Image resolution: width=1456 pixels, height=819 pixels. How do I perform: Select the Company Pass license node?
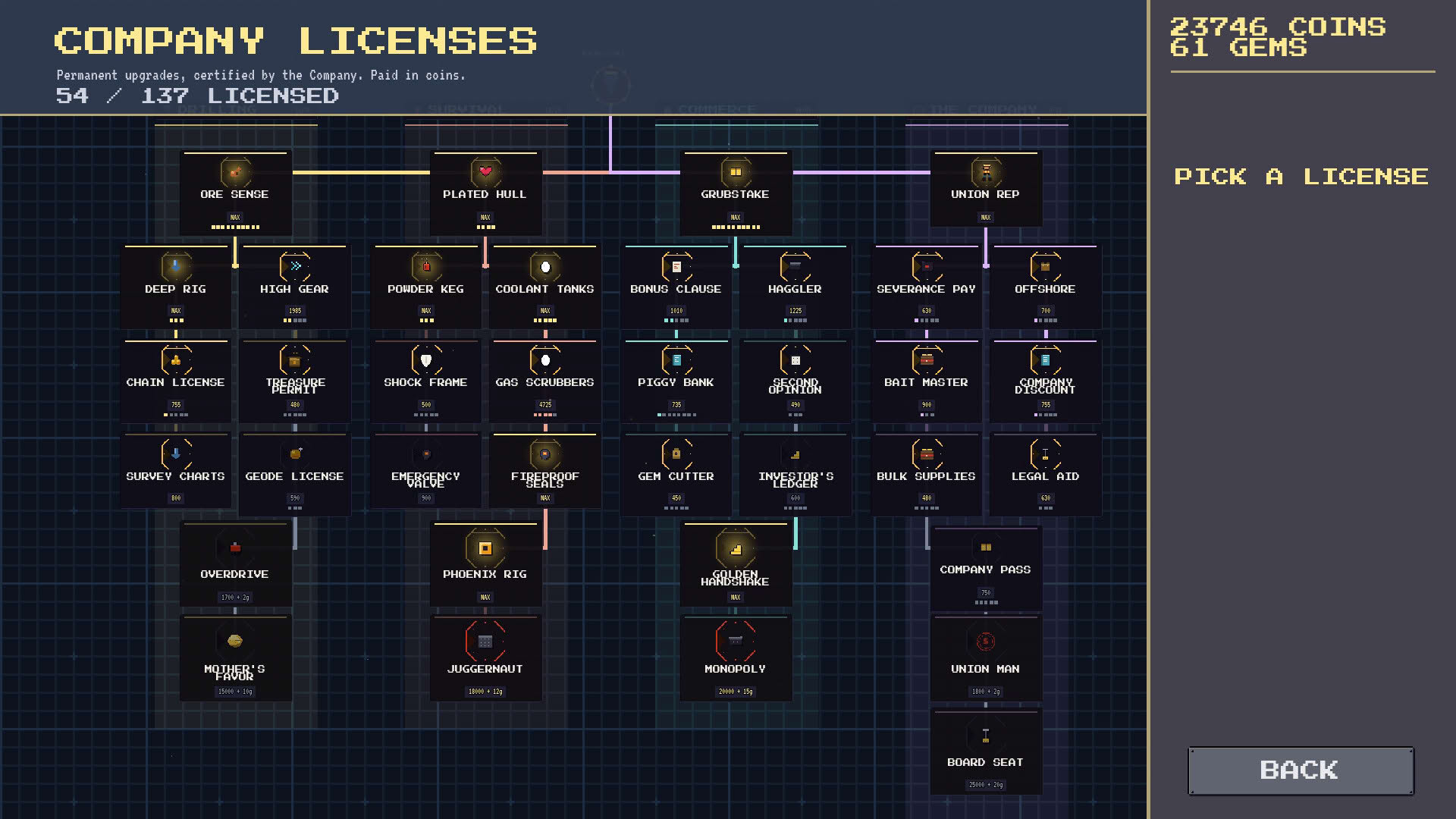click(986, 569)
